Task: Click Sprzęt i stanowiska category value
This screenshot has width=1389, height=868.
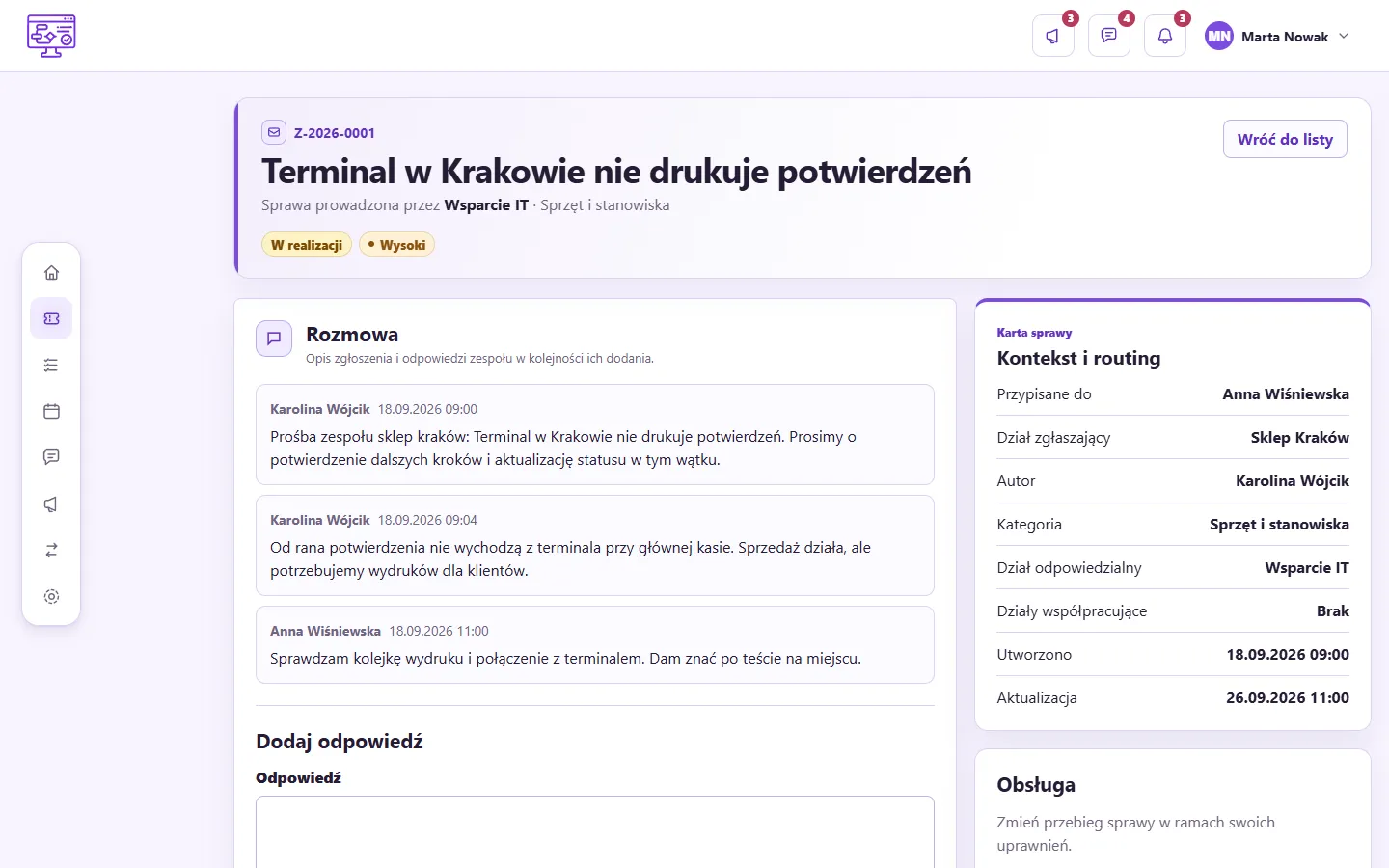Action: pyautogui.click(x=1279, y=524)
